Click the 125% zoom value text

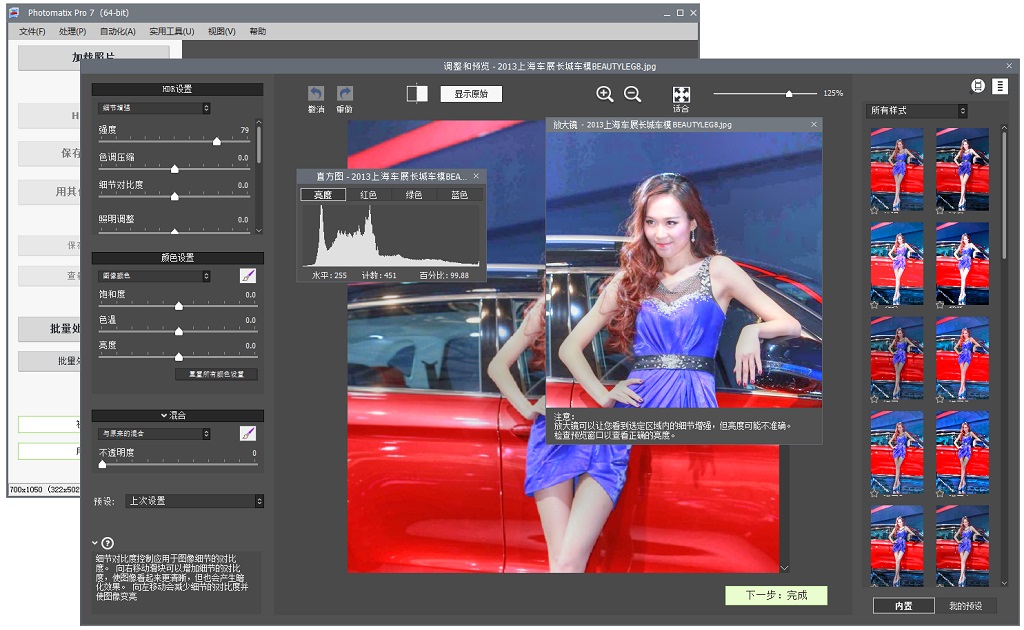(x=833, y=93)
